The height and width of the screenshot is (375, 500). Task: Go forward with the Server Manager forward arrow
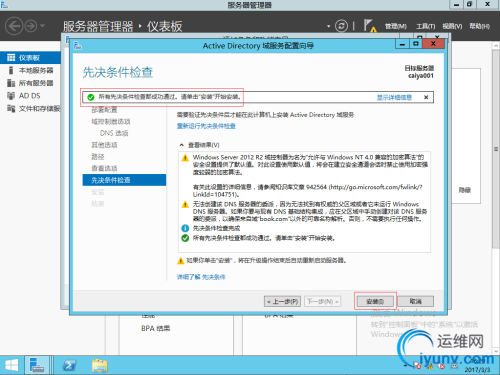click(x=31, y=26)
